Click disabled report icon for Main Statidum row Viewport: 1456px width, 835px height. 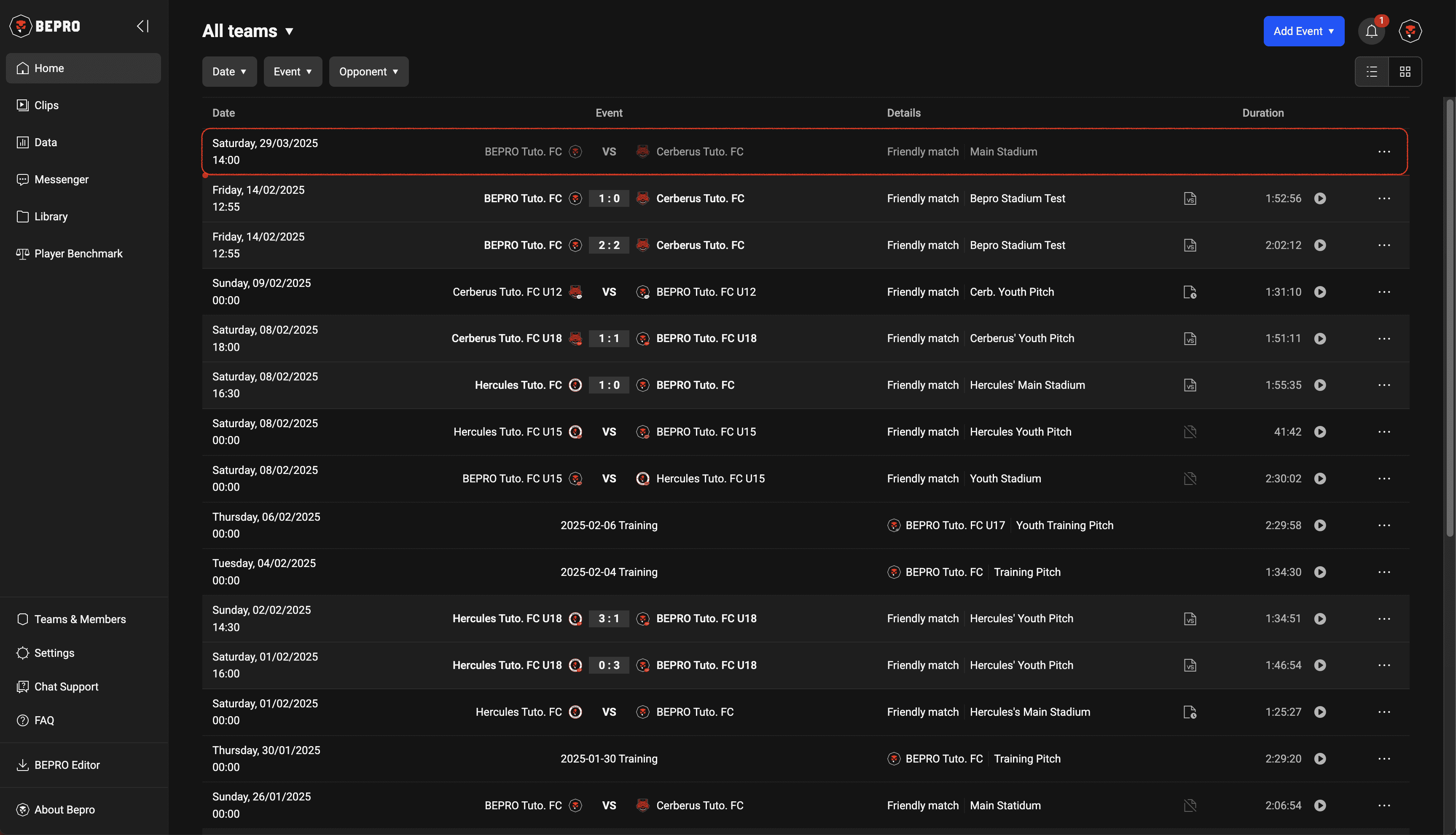pyautogui.click(x=1190, y=806)
